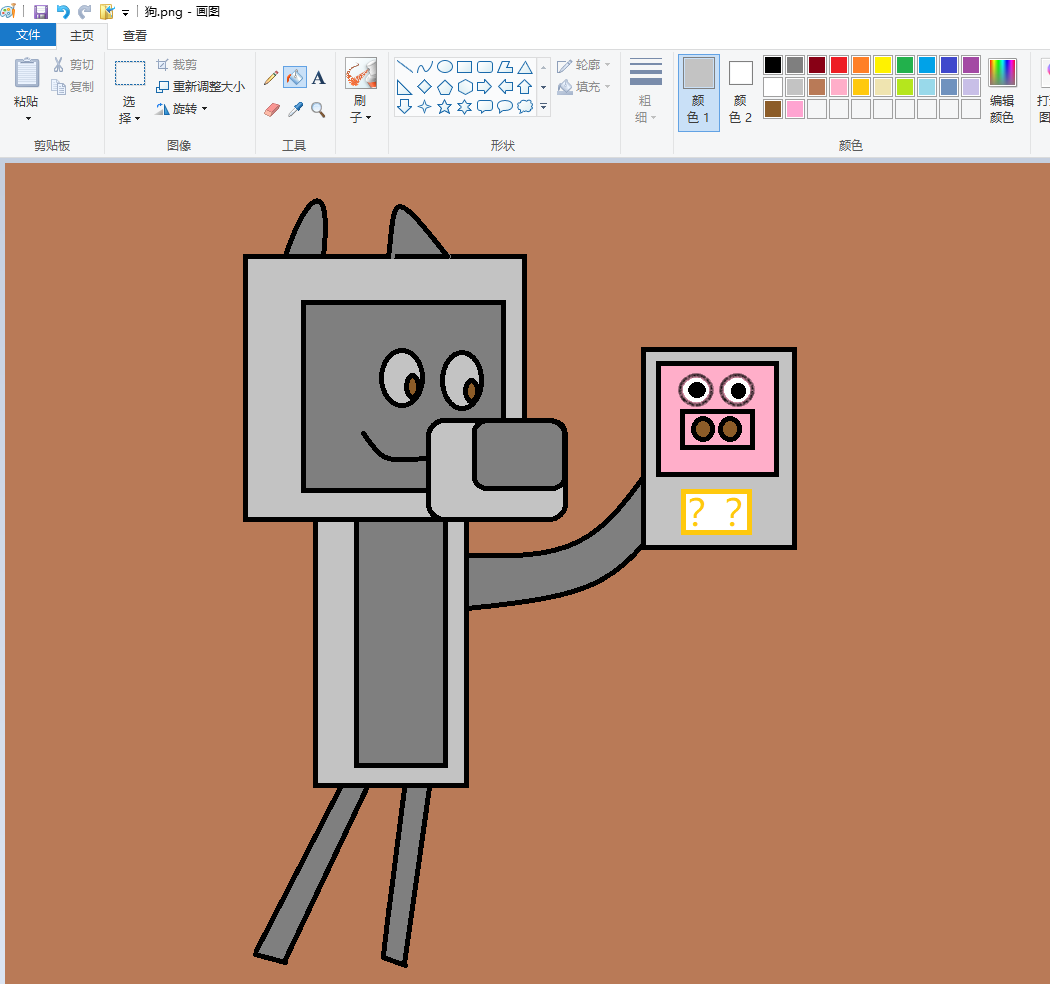Activate the 颜色 1 color slot

pos(698,92)
